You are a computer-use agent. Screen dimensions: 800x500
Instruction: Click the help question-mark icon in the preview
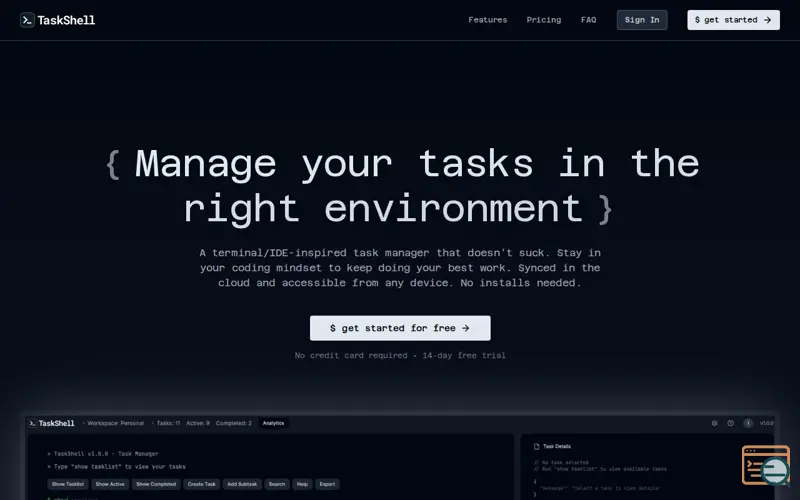click(x=731, y=423)
